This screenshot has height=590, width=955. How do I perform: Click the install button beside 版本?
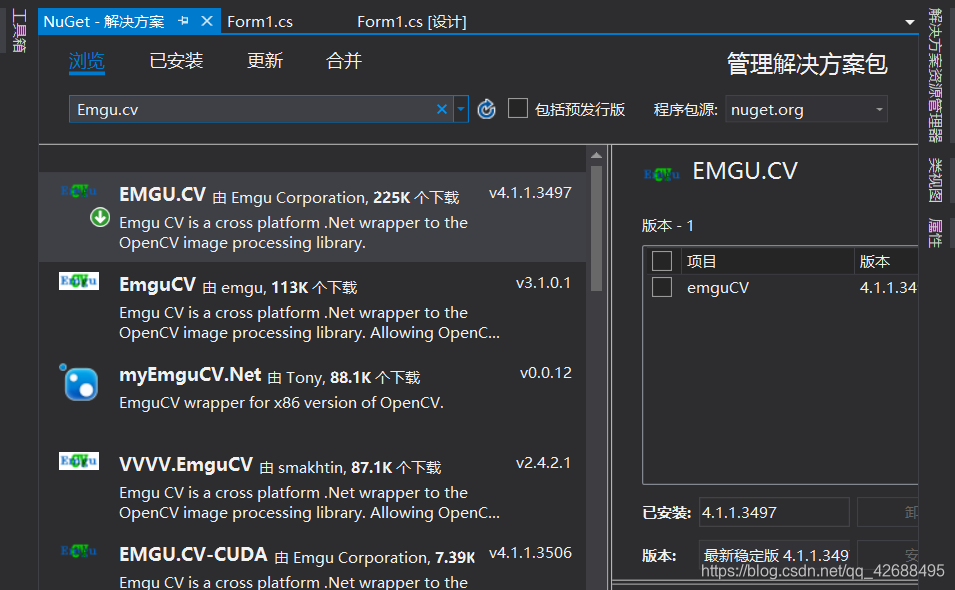coord(888,555)
